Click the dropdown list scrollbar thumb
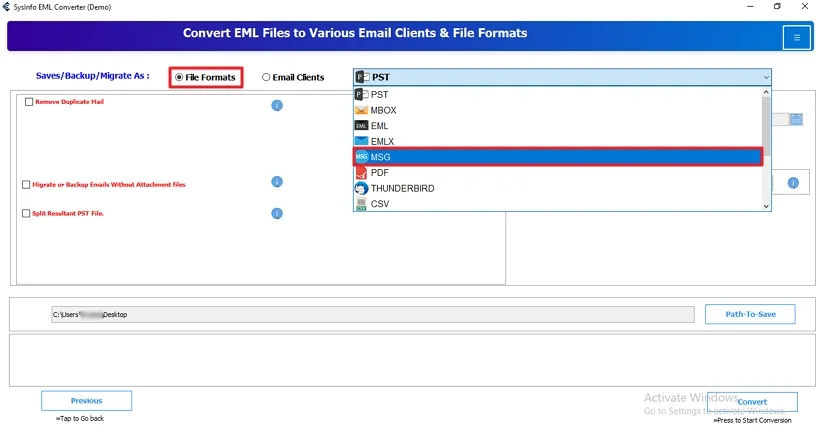 [766, 125]
